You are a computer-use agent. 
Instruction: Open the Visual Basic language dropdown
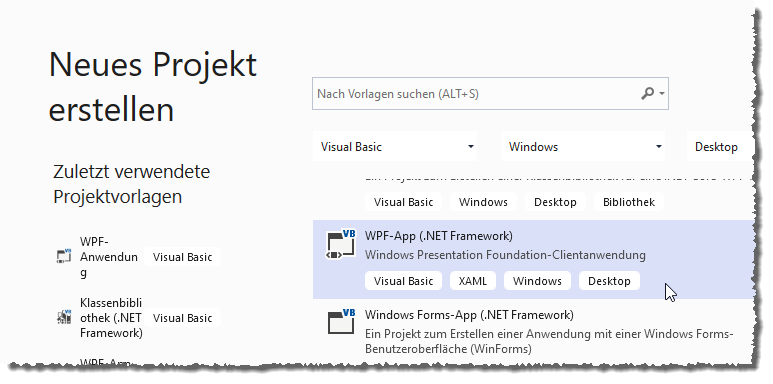[x=395, y=146]
